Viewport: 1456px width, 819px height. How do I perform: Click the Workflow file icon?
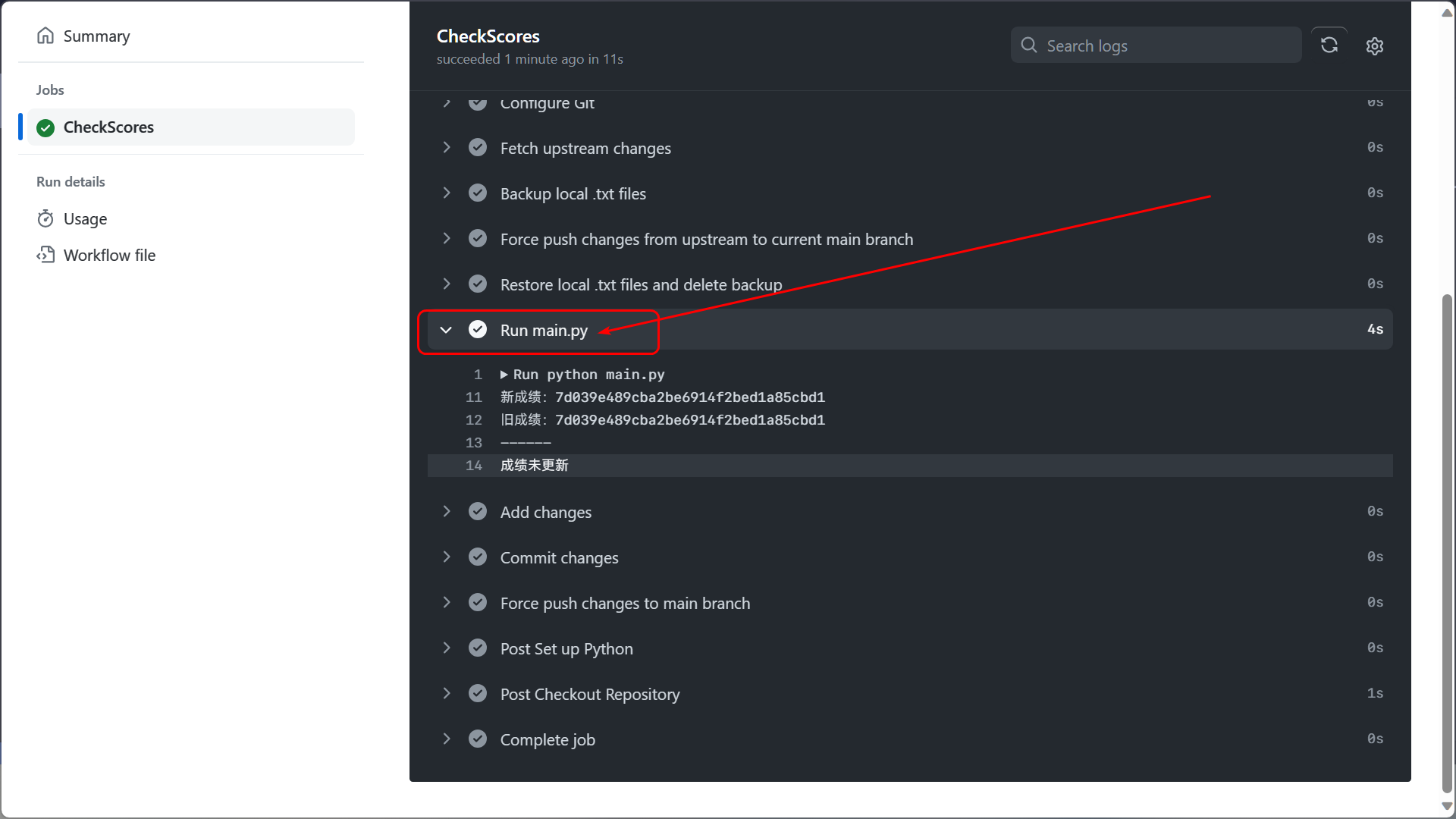point(45,255)
